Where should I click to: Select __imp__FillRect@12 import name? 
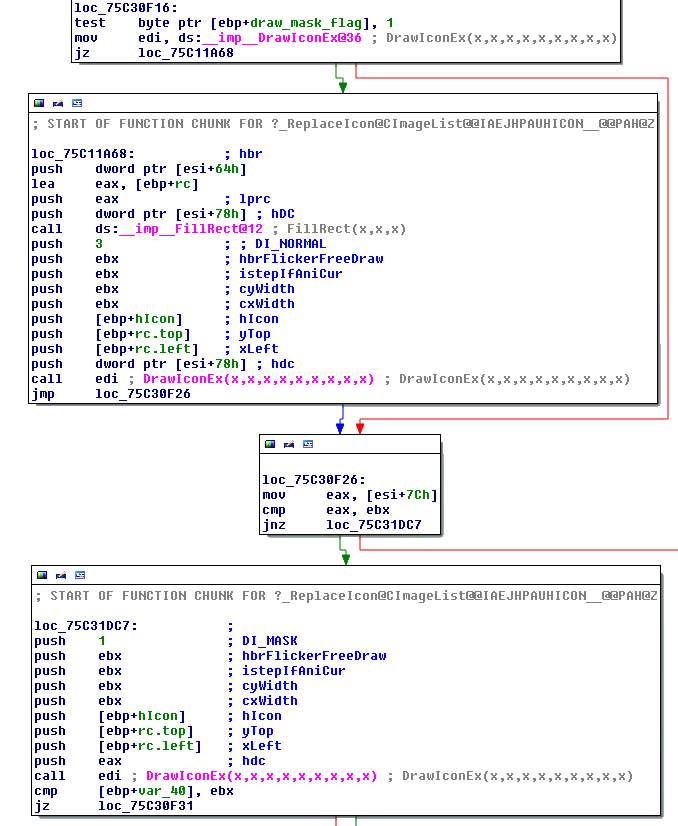coord(191,229)
